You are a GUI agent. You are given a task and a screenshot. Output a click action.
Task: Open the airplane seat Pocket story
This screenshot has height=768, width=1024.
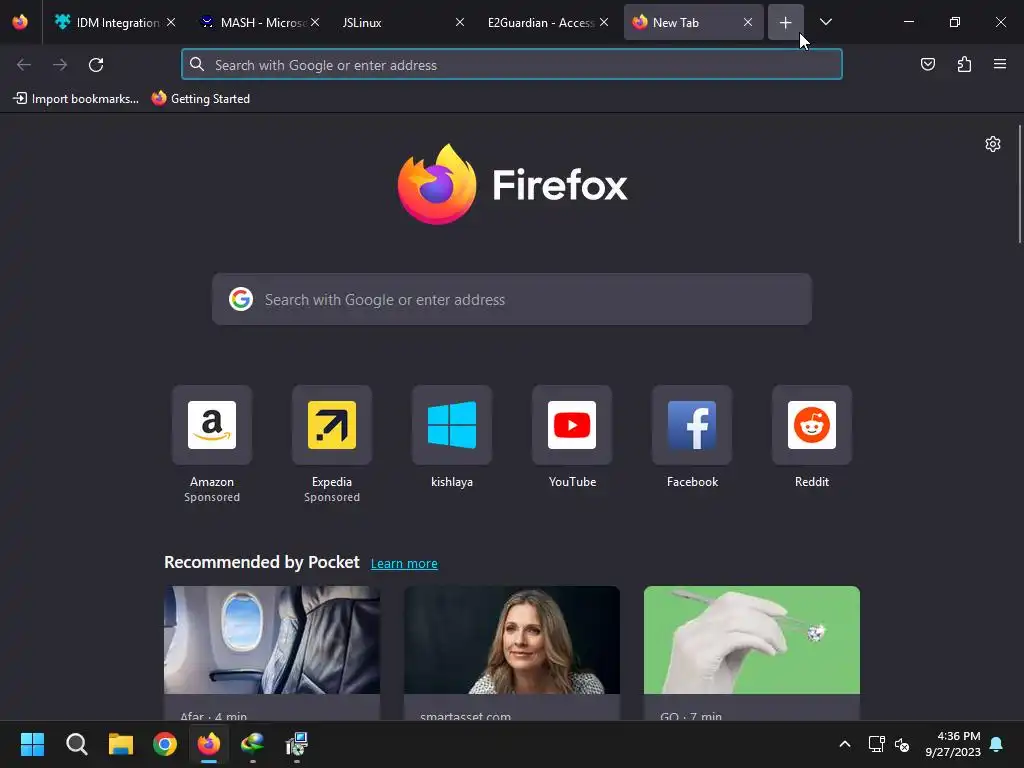click(272, 653)
